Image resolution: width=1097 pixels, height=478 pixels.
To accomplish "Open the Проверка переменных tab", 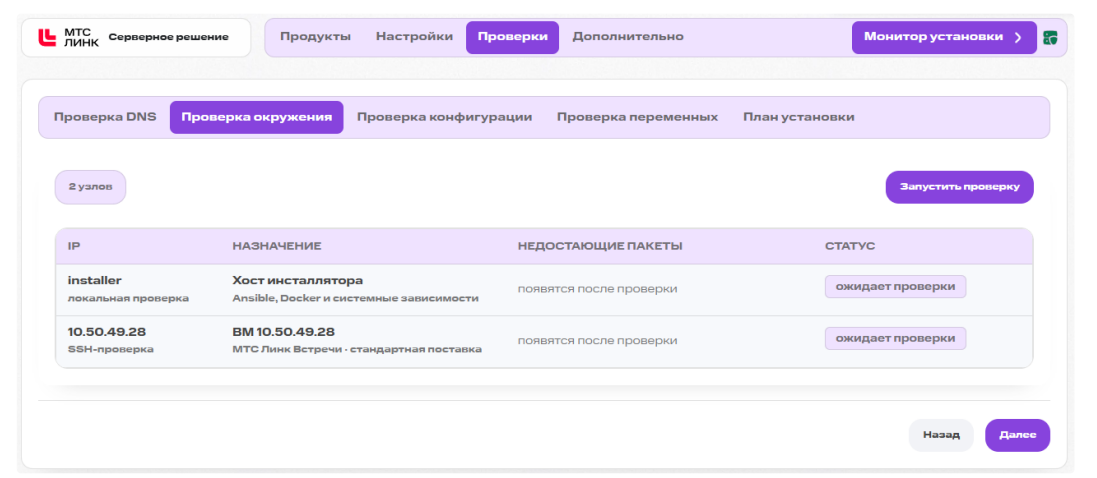I will pyautogui.click(x=637, y=117).
